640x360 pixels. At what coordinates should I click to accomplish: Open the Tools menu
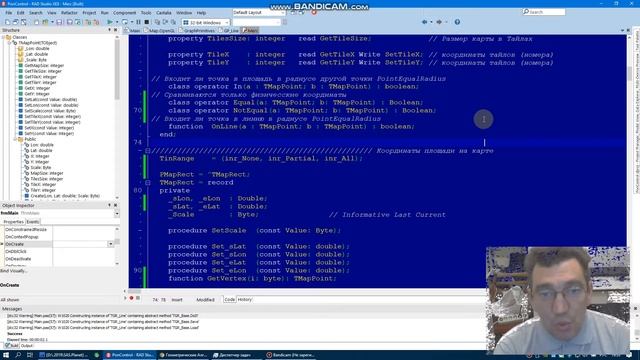tap(146, 13)
